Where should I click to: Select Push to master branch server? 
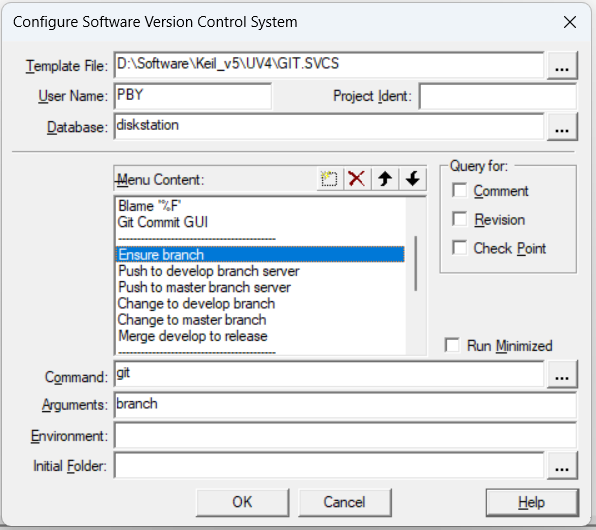tap(260, 287)
